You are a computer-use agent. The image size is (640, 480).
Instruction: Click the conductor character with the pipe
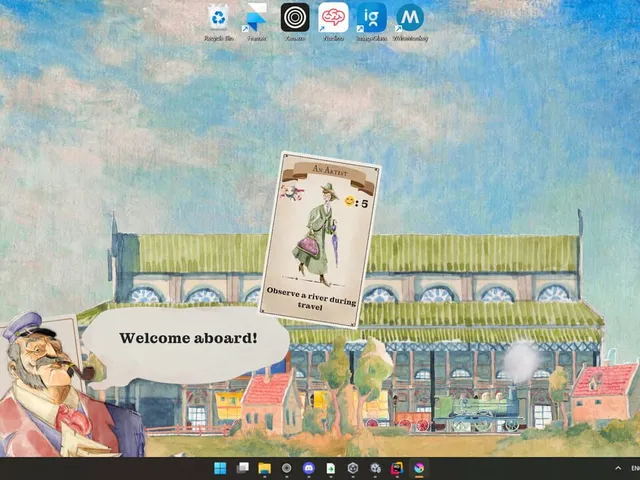click(61, 386)
